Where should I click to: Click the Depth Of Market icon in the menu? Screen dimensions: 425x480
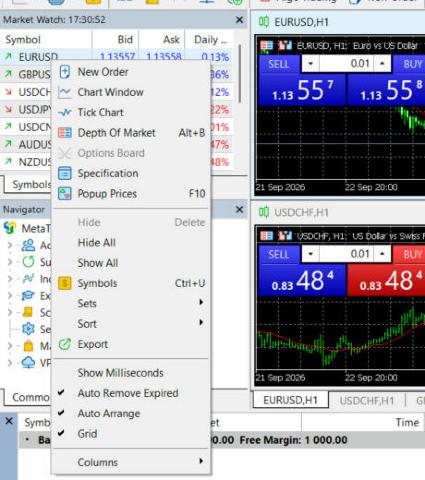coord(65,133)
